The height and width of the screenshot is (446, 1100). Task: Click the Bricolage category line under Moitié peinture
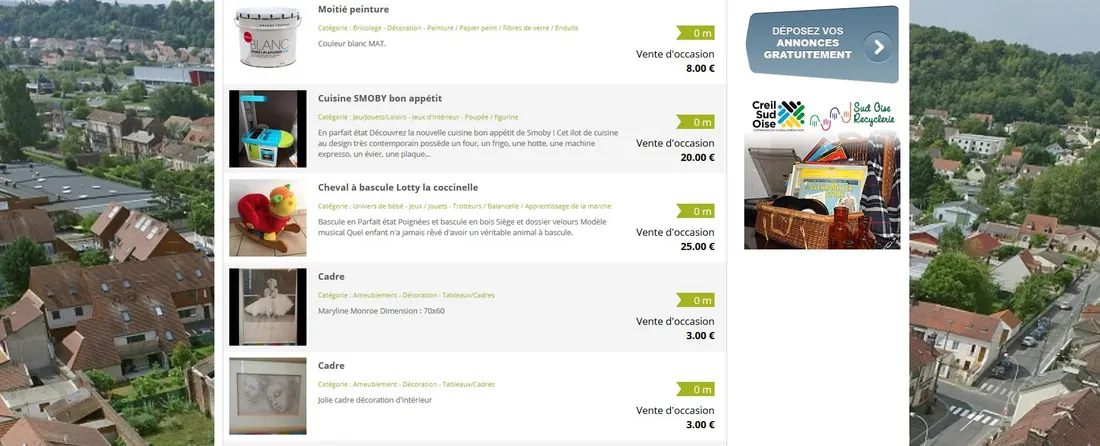click(447, 28)
